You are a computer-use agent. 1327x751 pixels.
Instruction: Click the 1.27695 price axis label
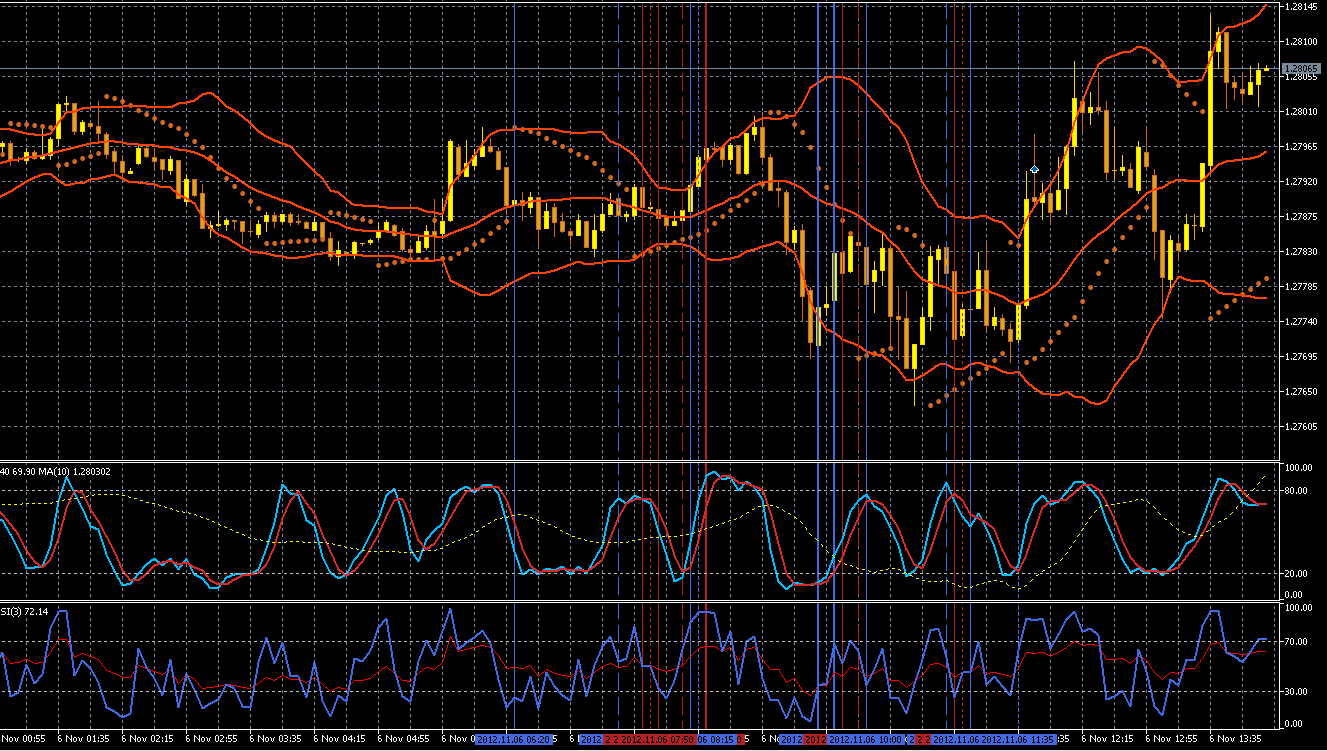1301,357
